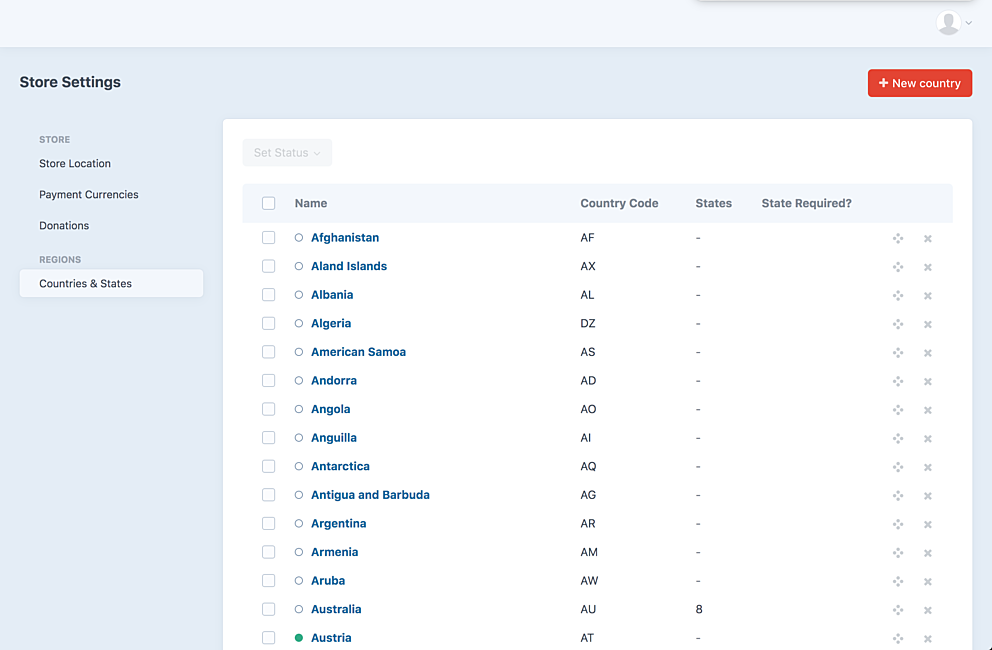
Task: Go to Payment Currencies settings
Action: (89, 194)
